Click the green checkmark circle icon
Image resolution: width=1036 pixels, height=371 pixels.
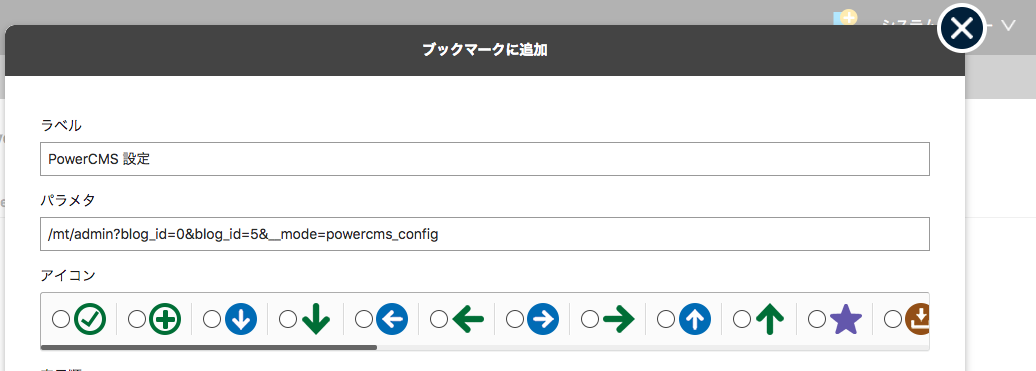90,320
